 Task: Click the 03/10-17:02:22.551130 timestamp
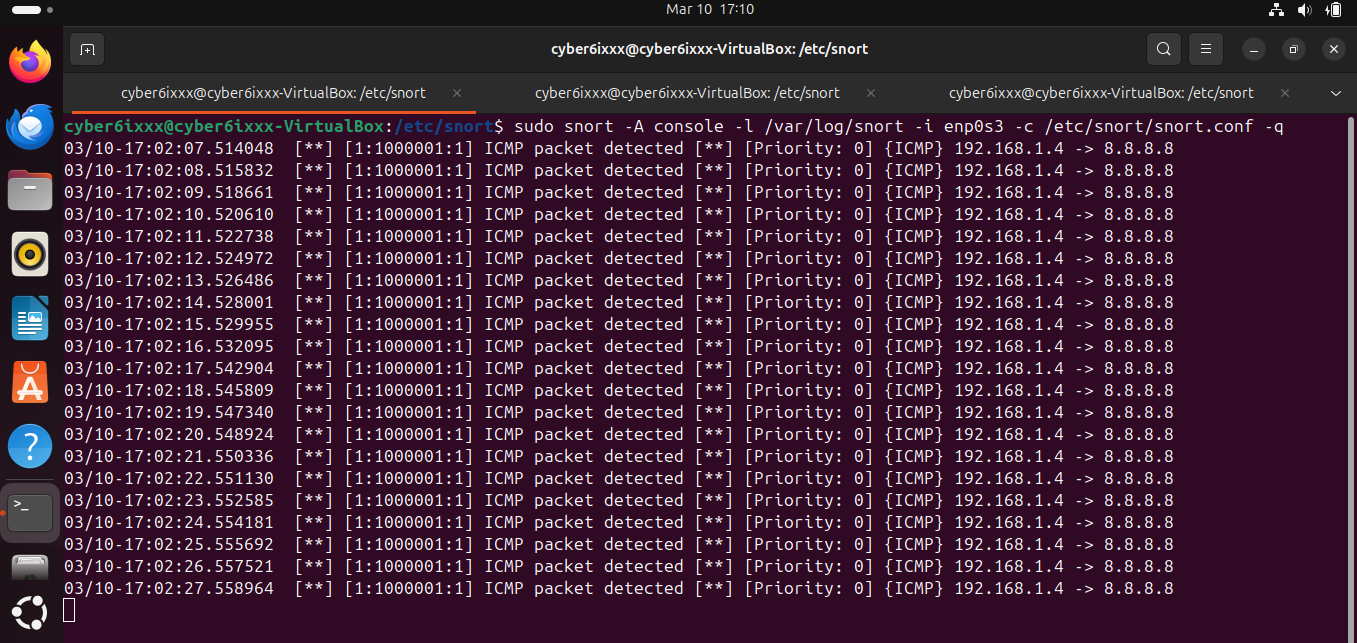click(x=169, y=479)
